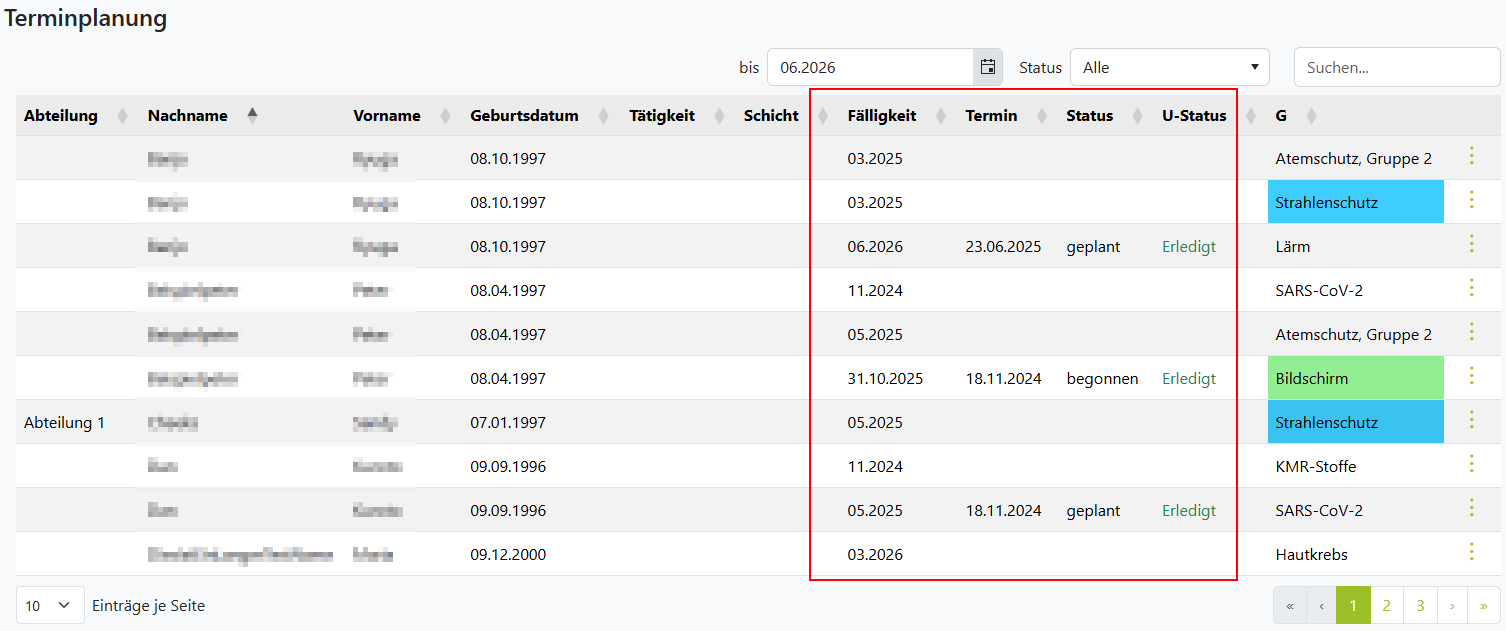This screenshot has height=631, width=1506.
Task: Click the 'Abteilung 1' cell
Action: (64, 423)
